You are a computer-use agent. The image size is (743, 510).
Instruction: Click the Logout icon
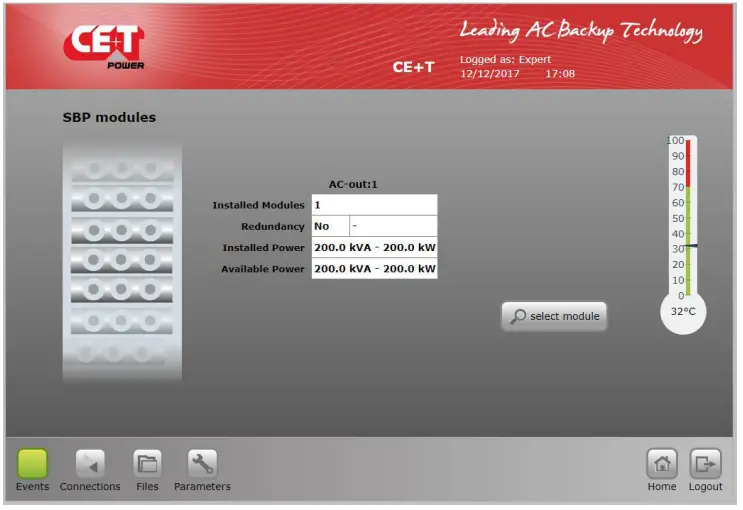(706, 463)
